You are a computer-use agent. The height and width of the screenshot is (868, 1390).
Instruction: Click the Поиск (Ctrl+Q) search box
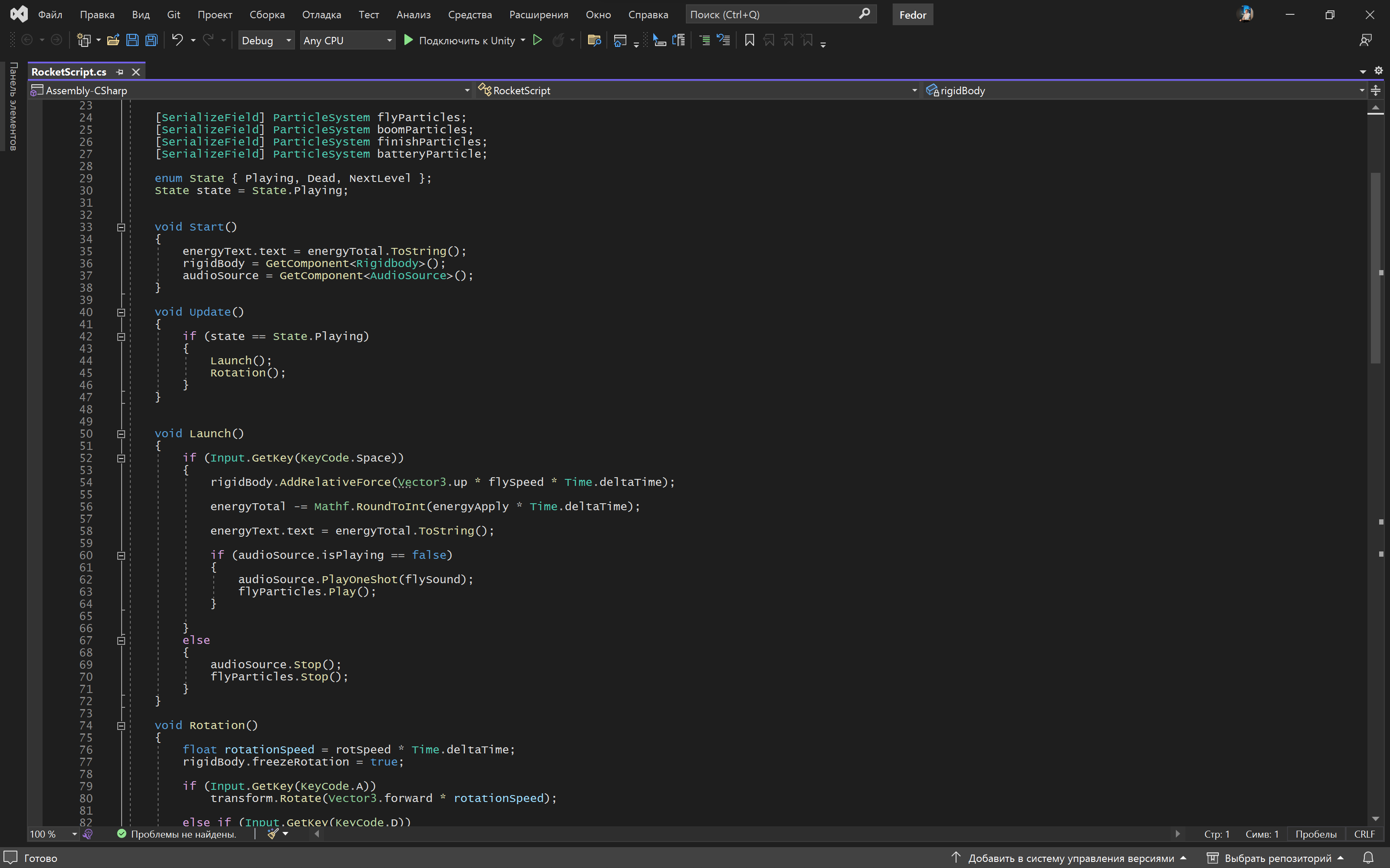772,14
